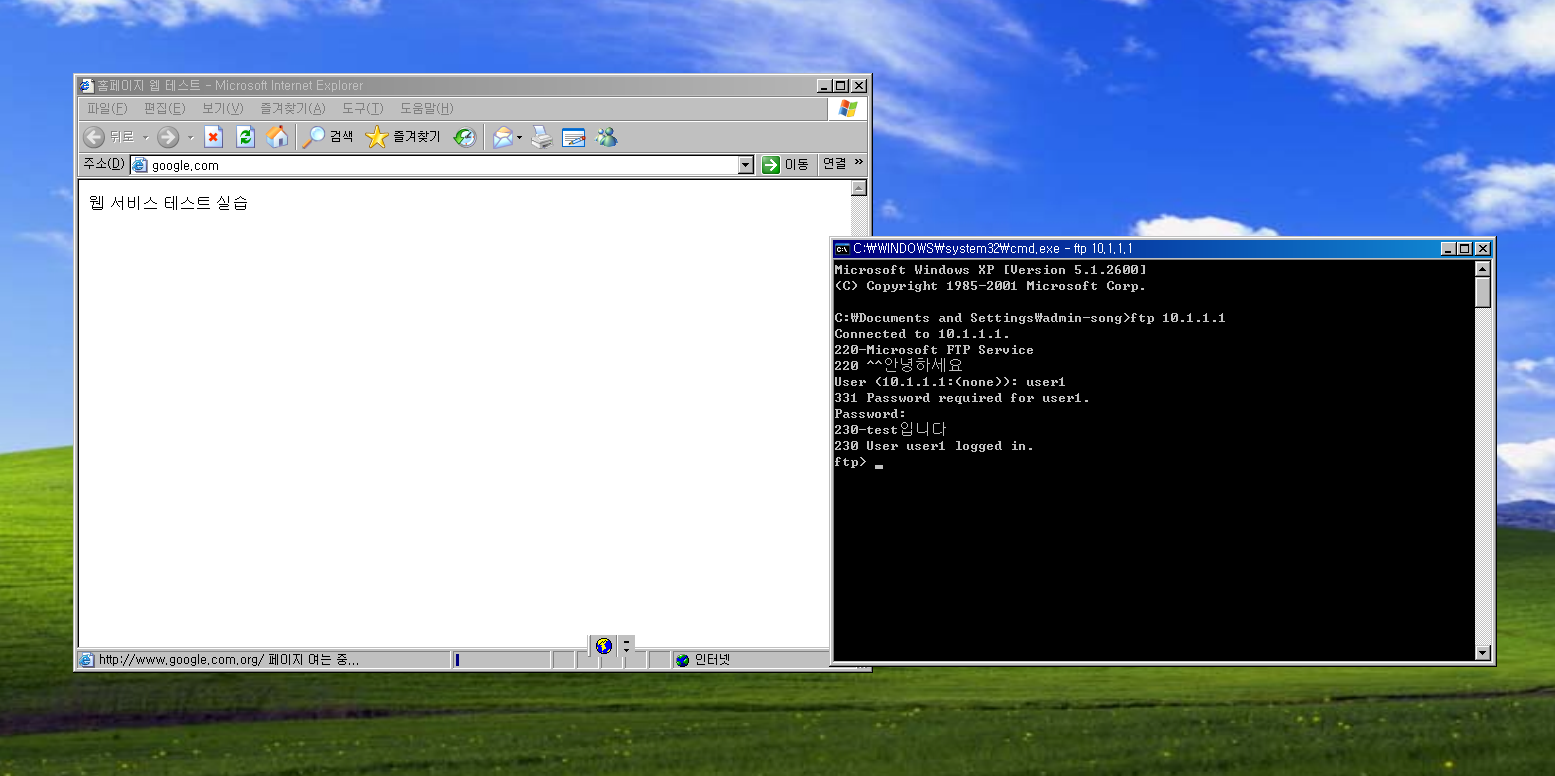Open the 도움말(H) menu

pyautogui.click(x=426, y=108)
